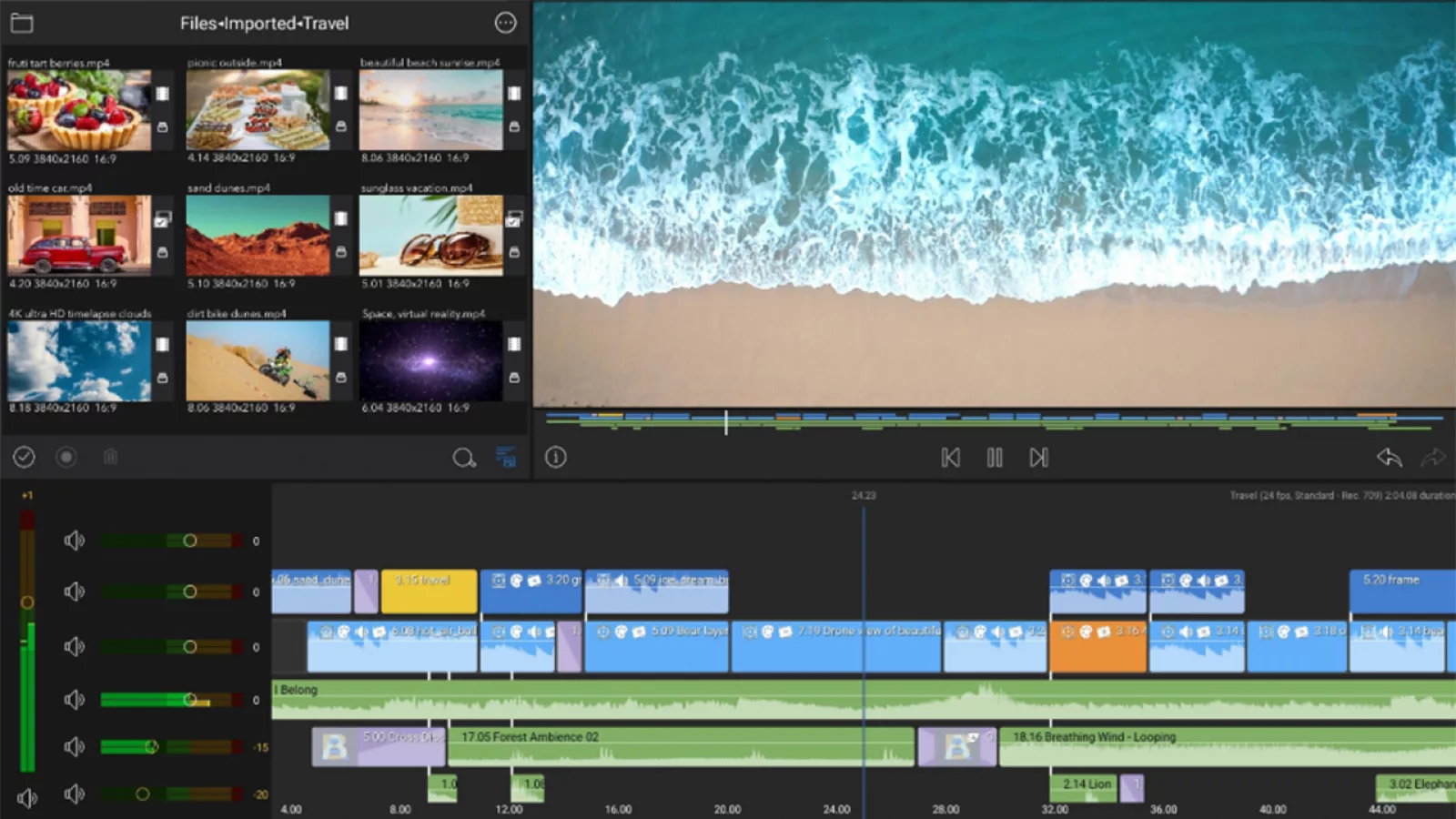
Task: Open the clip info button
Action: 555,457
